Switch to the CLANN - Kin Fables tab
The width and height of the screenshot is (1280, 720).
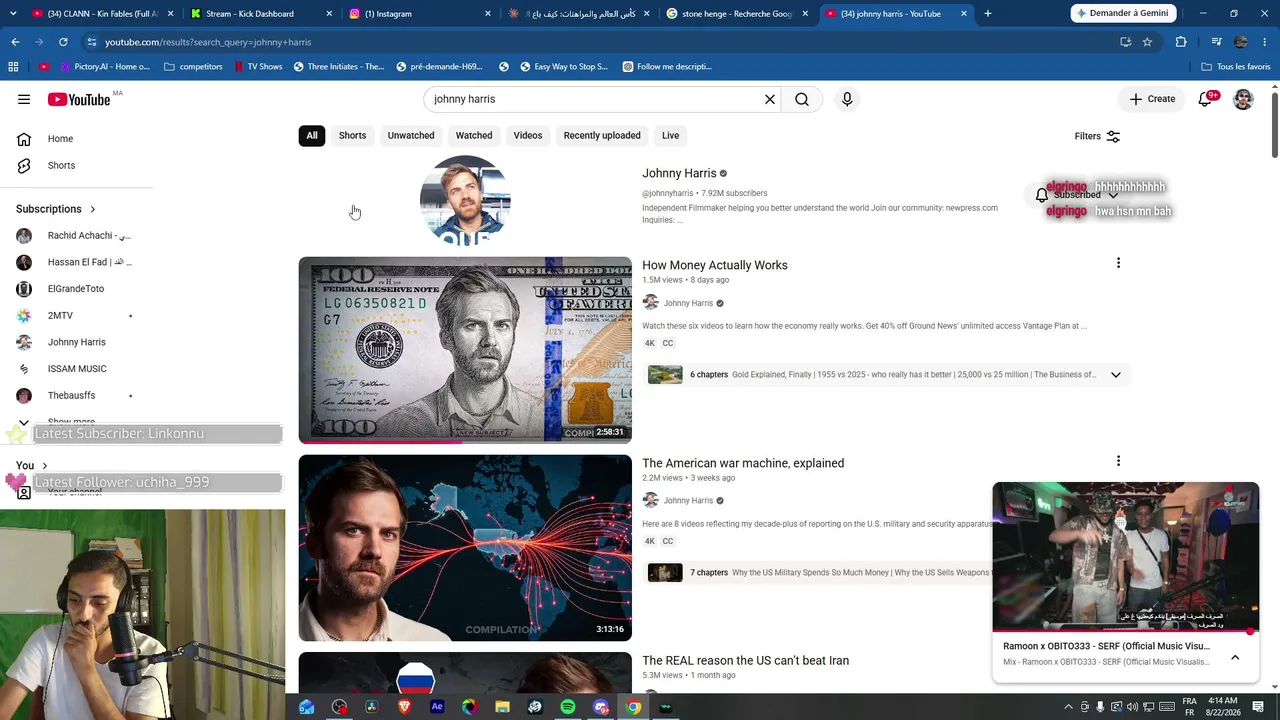click(103, 14)
